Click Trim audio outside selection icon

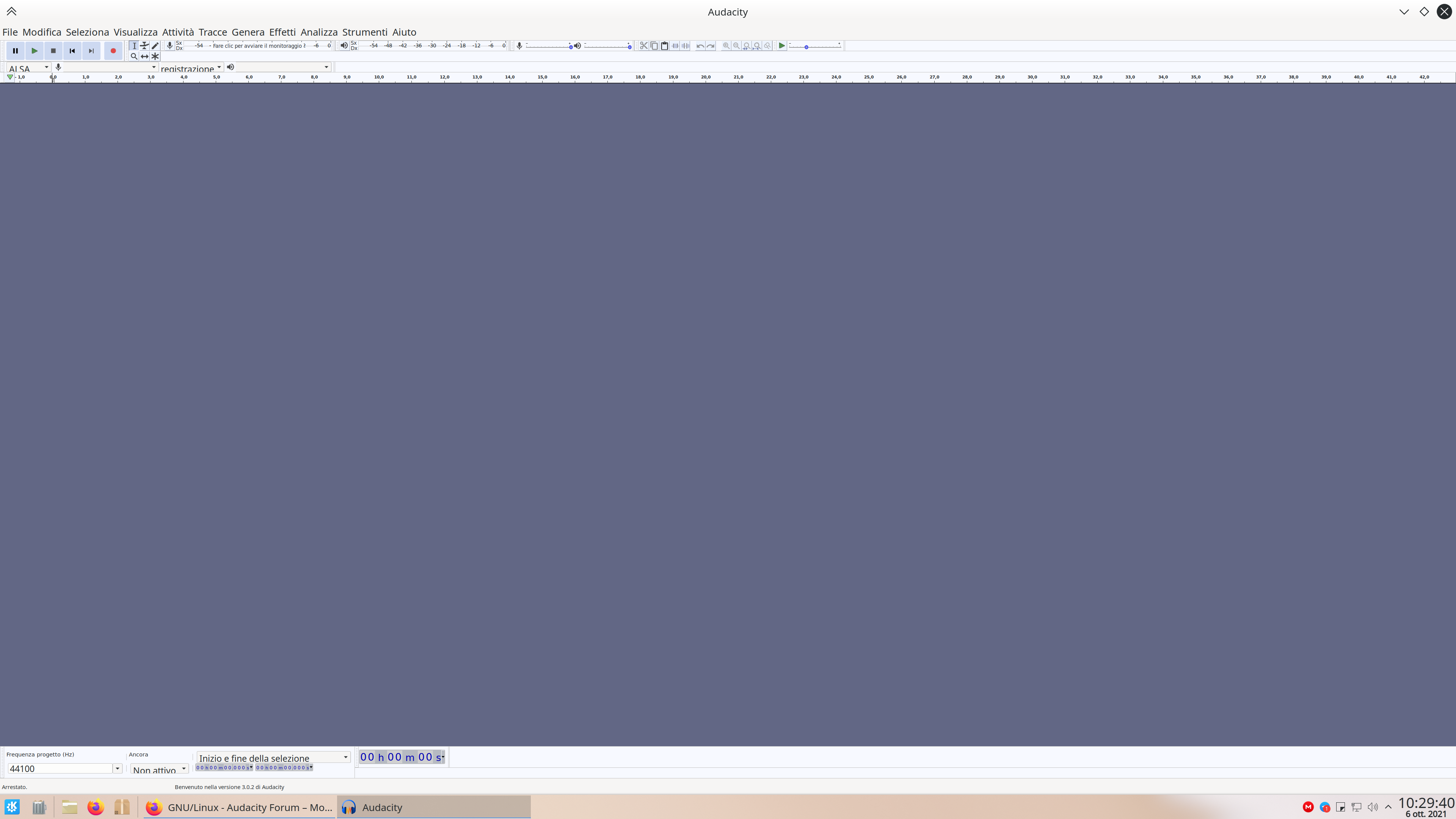[x=675, y=46]
